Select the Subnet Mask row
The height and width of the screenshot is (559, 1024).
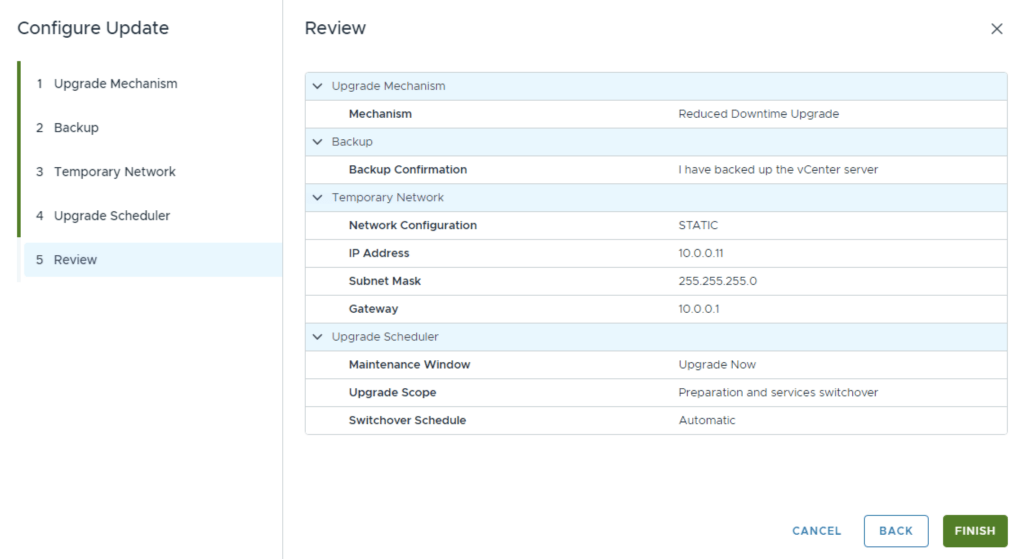[x=655, y=282]
